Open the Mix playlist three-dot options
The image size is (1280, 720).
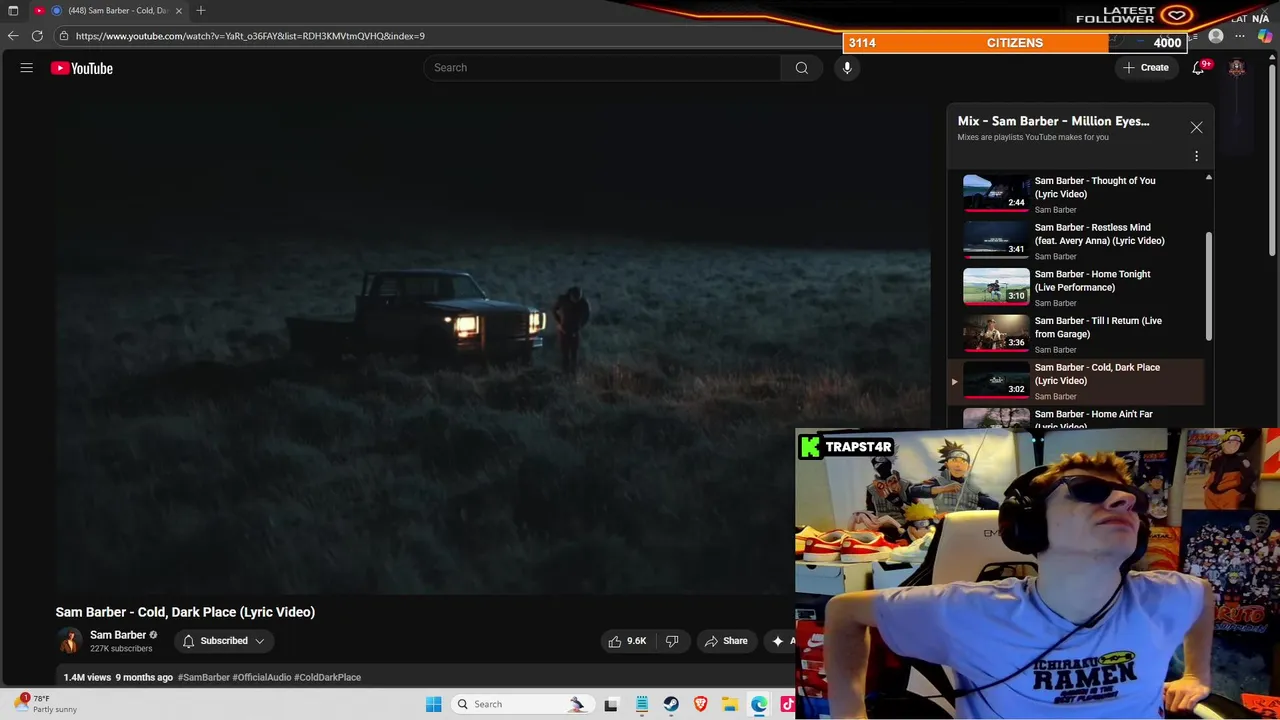click(1196, 156)
